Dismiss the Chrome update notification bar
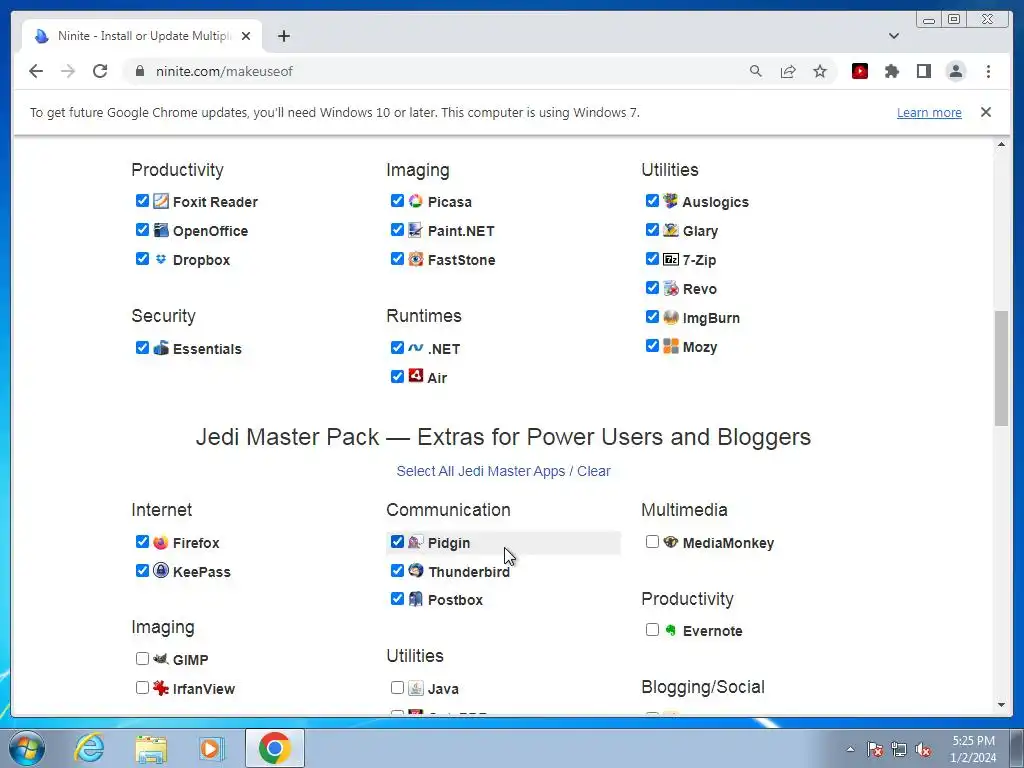 pyautogui.click(x=985, y=112)
